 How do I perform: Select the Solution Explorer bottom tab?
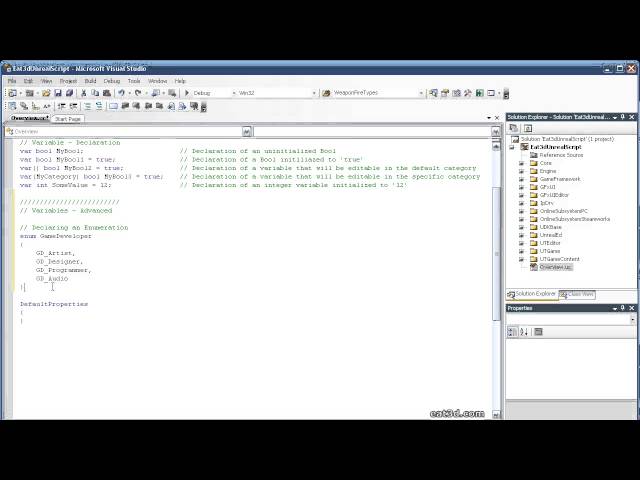(532, 294)
